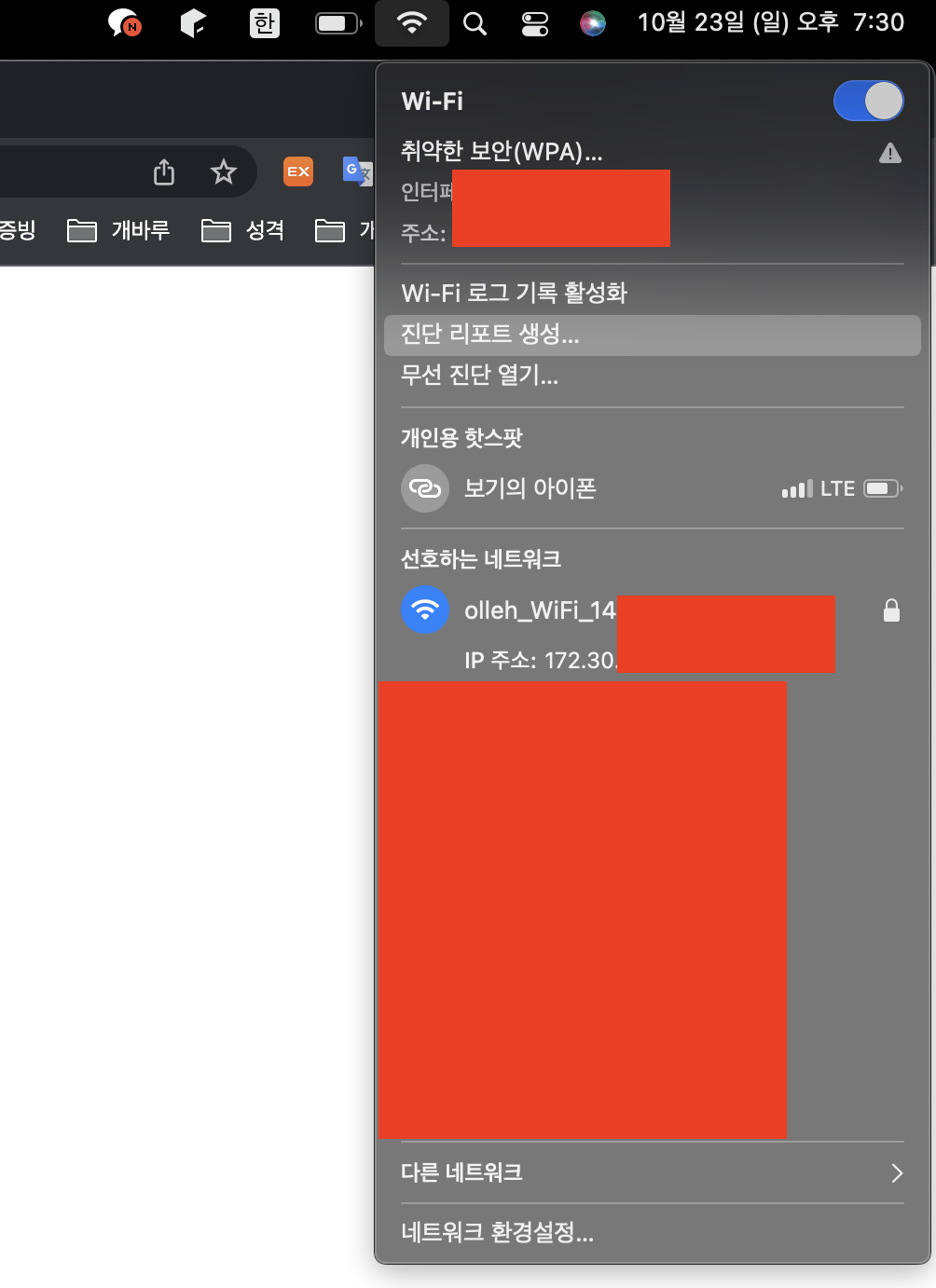
Task: Click the weak security warning triangle icon
Action: pyautogui.click(x=890, y=153)
